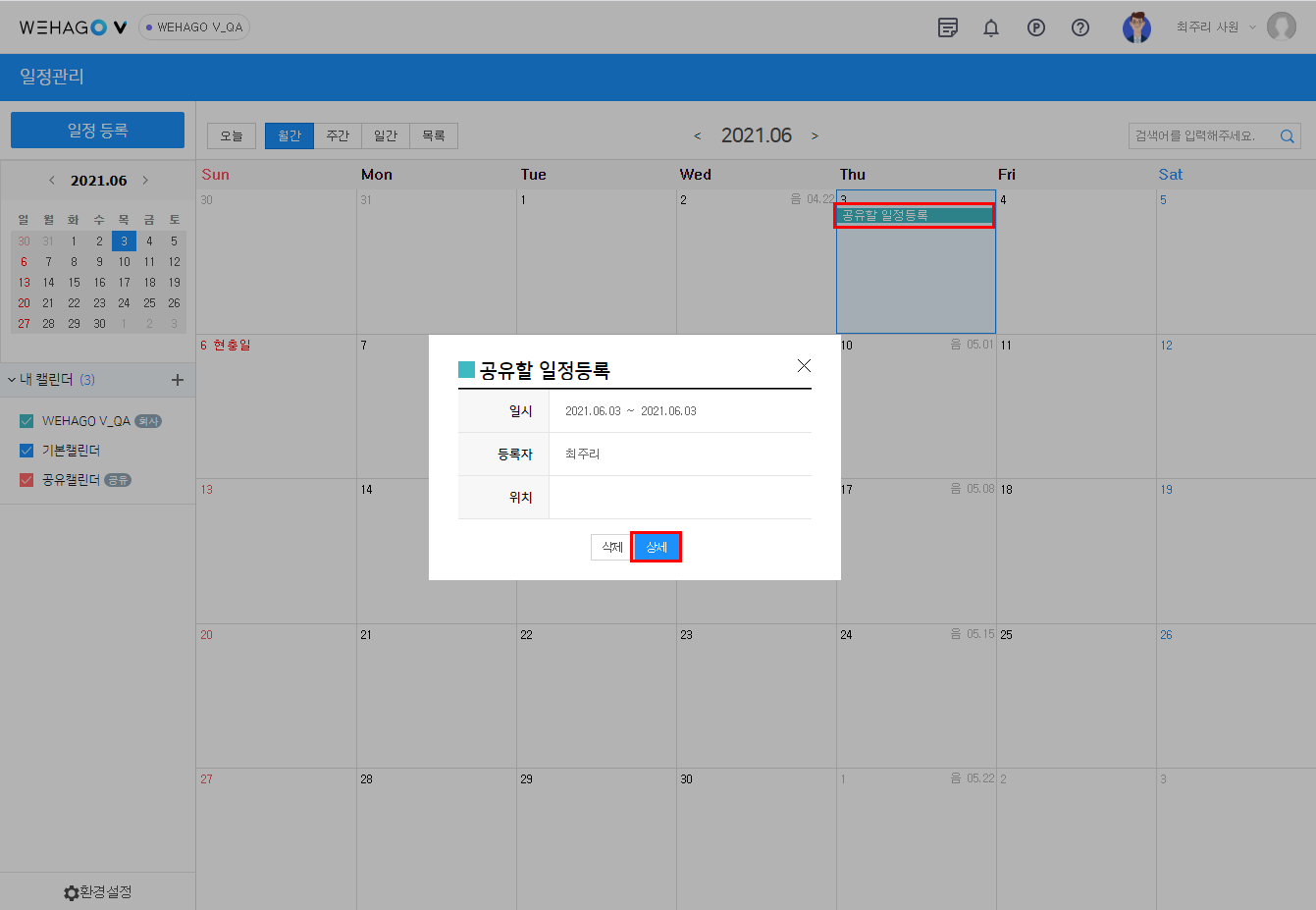This screenshot has width=1316, height=910.
Task: Switch to 주간 weekly view
Action: coord(338,135)
